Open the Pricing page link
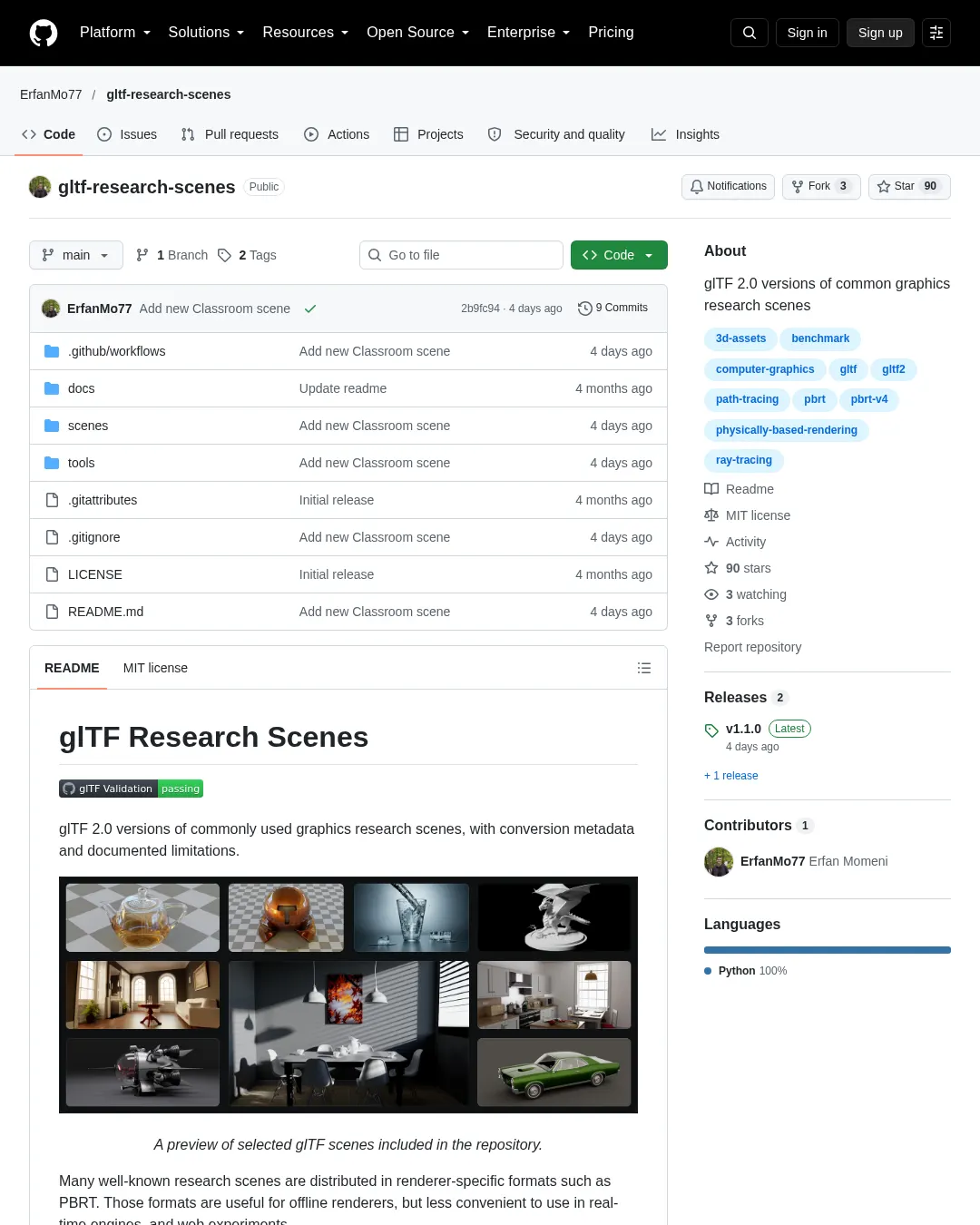Screen dimensions: 980x1225 click(611, 33)
